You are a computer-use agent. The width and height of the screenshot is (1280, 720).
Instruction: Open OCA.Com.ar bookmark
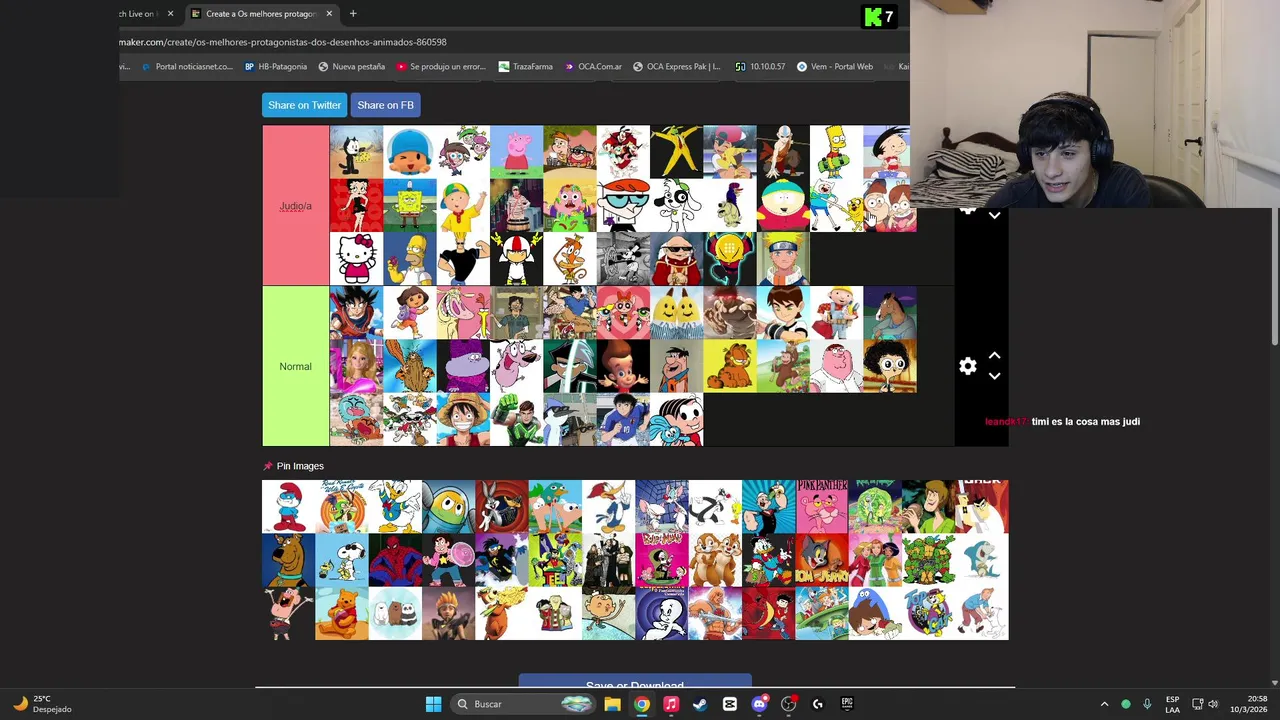pyautogui.click(x=593, y=67)
